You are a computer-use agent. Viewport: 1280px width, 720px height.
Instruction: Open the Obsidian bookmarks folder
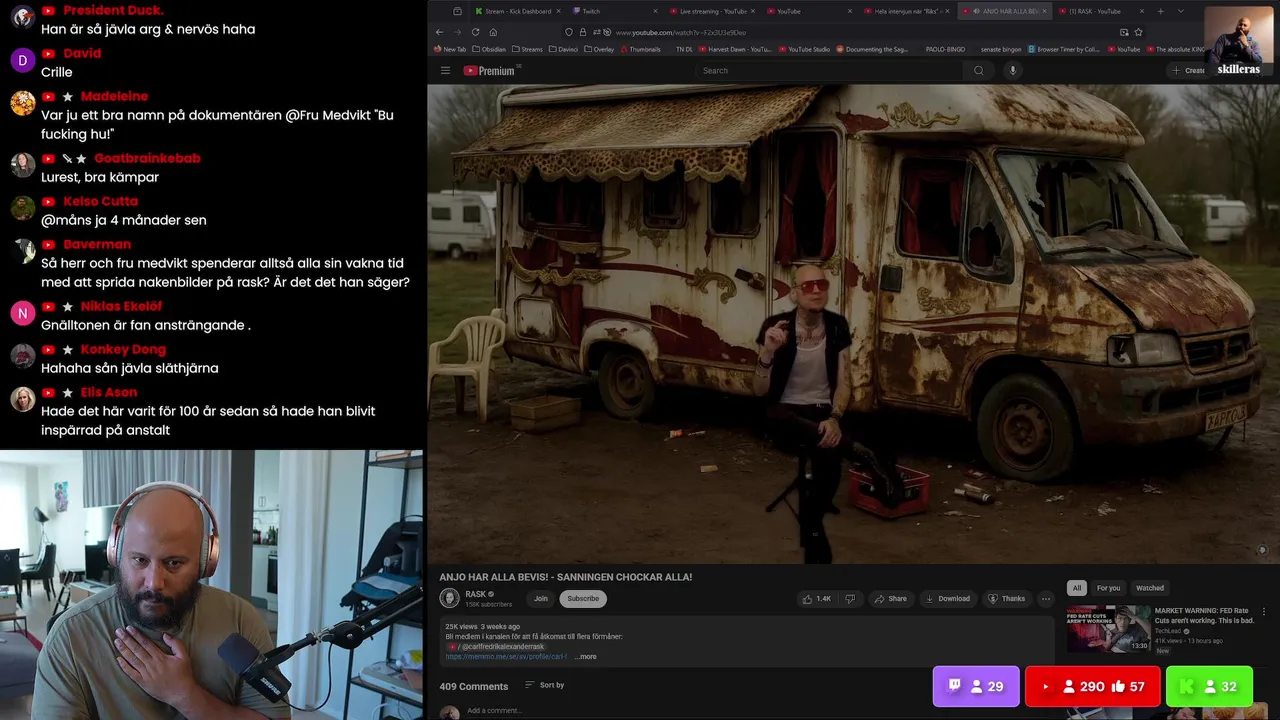[488, 49]
